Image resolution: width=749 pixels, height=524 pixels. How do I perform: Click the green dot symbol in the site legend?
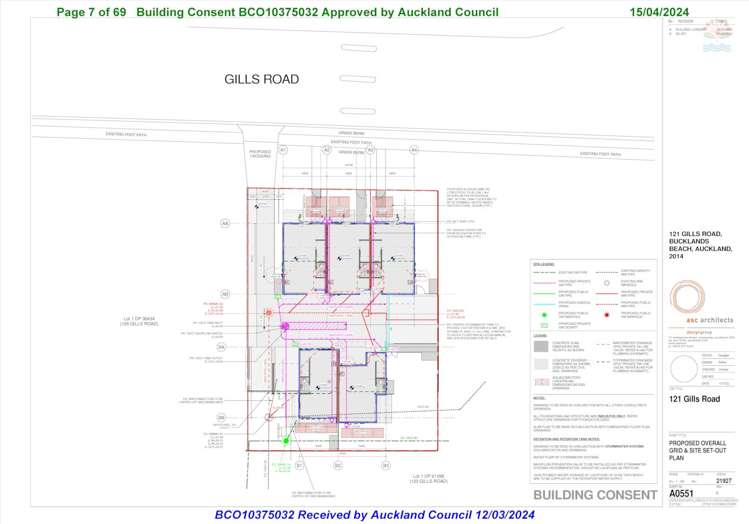pyautogui.click(x=544, y=315)
